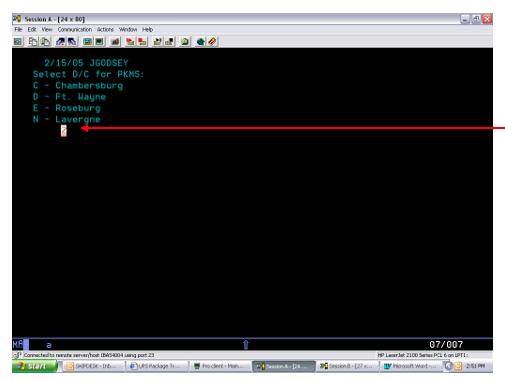Image resolution: width=505 pixels, height=380 pixels.
Task: Switch to UPS Package Tracking taskbar button
Action: pos(157,366)
